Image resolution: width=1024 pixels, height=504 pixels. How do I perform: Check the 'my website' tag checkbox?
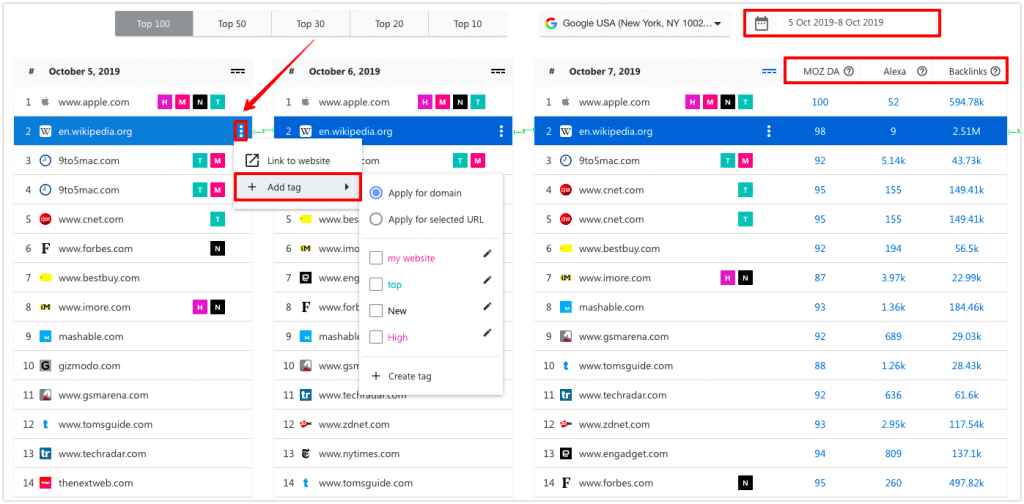[x=376, y=259]
